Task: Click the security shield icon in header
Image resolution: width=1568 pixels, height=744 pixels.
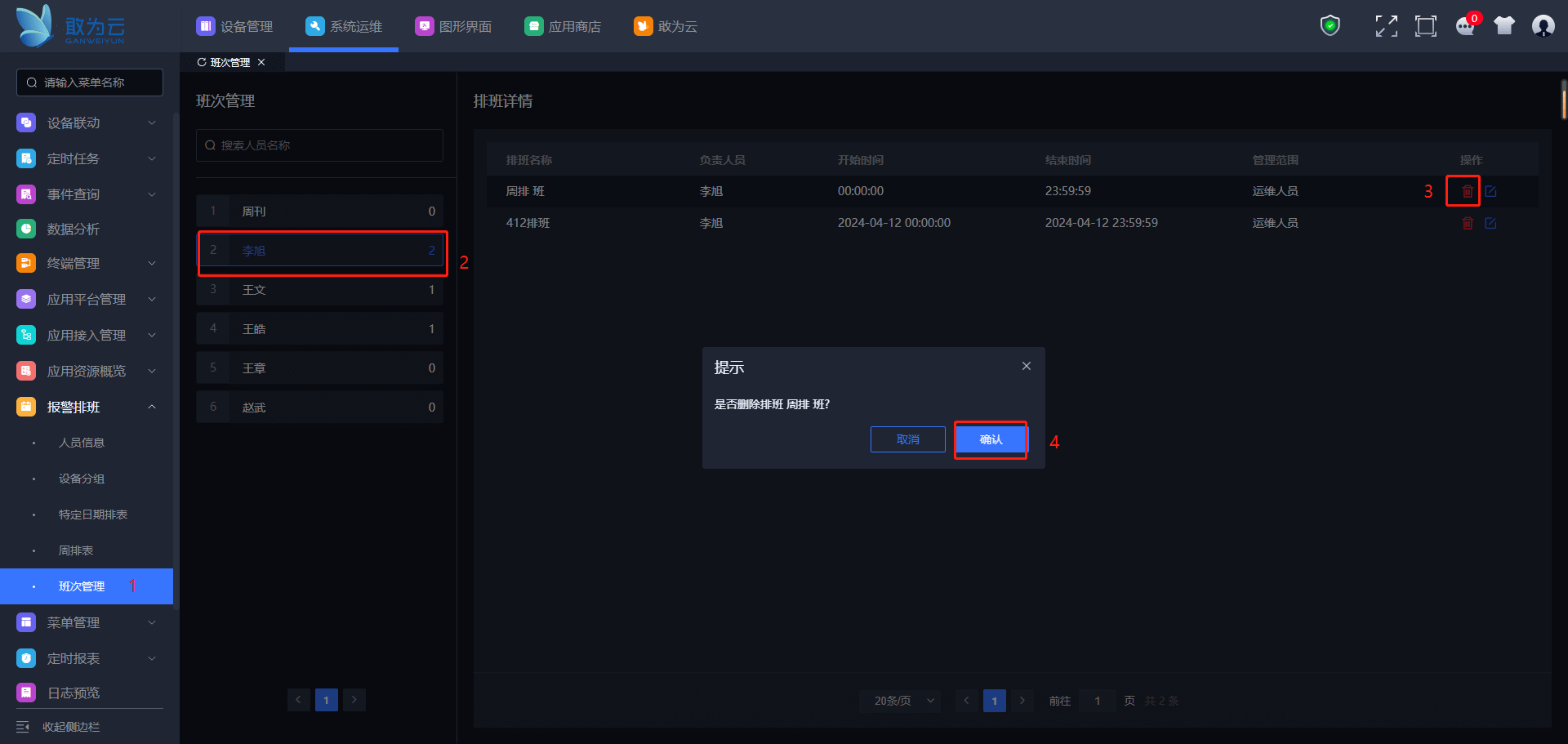Action: pyautogui.click(x=1330, y=26)
